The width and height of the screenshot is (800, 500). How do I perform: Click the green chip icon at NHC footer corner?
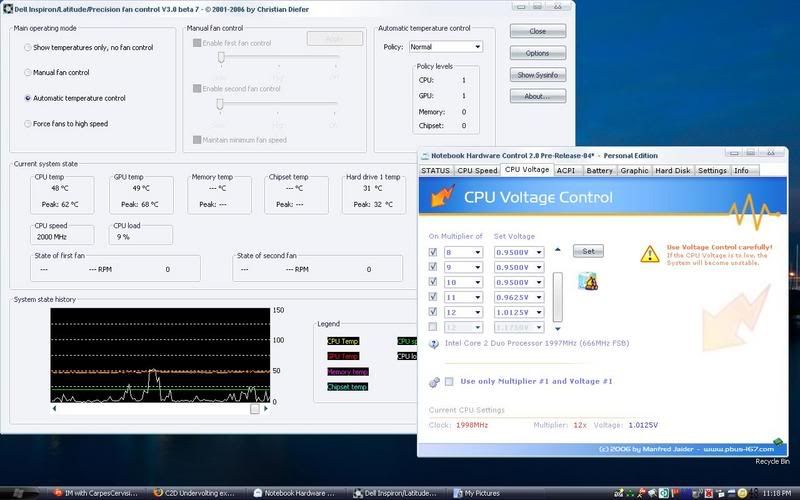pyautogui.click(x=778, y=441)
